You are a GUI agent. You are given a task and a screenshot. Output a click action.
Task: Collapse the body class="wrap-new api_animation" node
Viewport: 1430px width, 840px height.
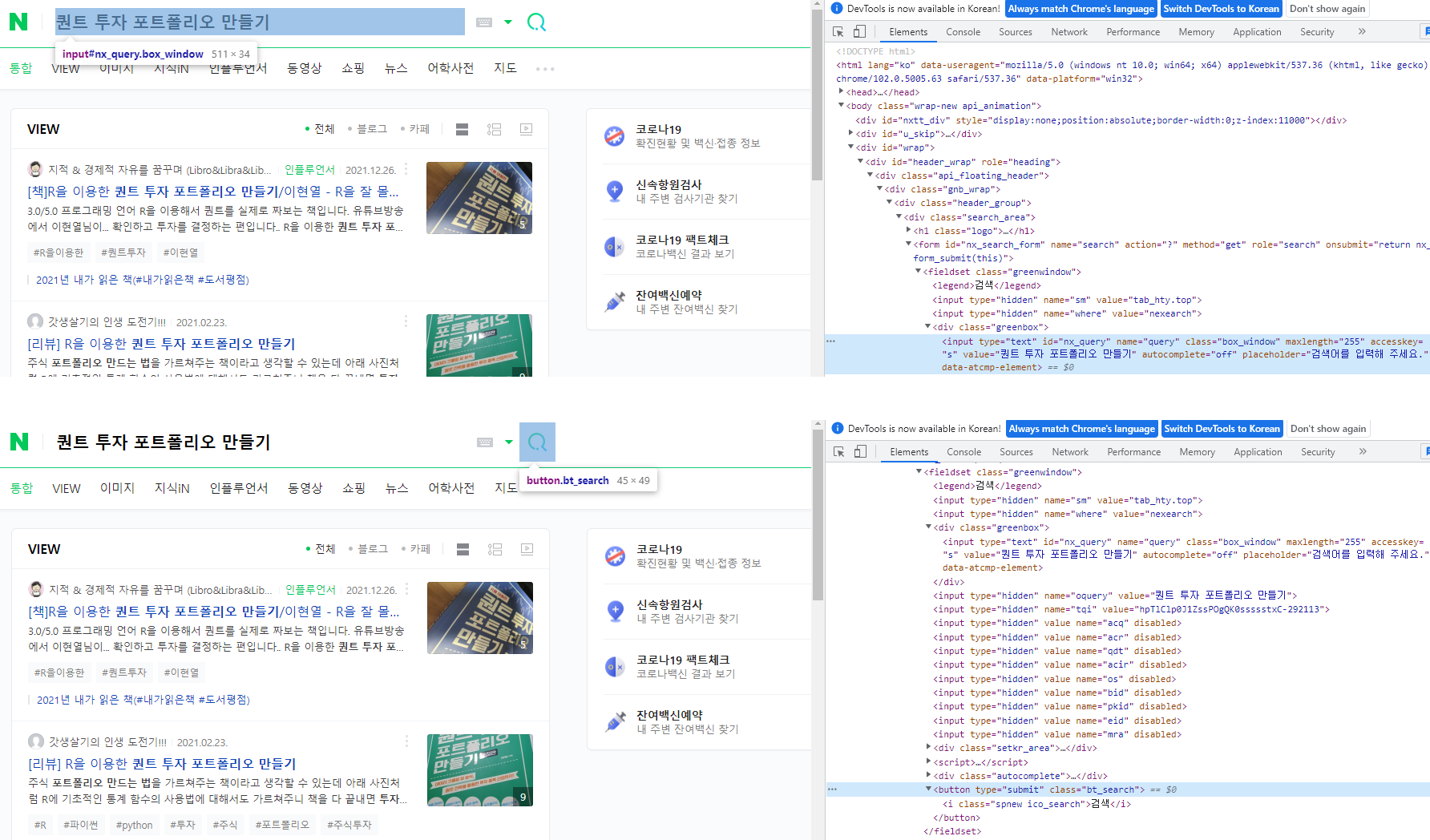841,106
